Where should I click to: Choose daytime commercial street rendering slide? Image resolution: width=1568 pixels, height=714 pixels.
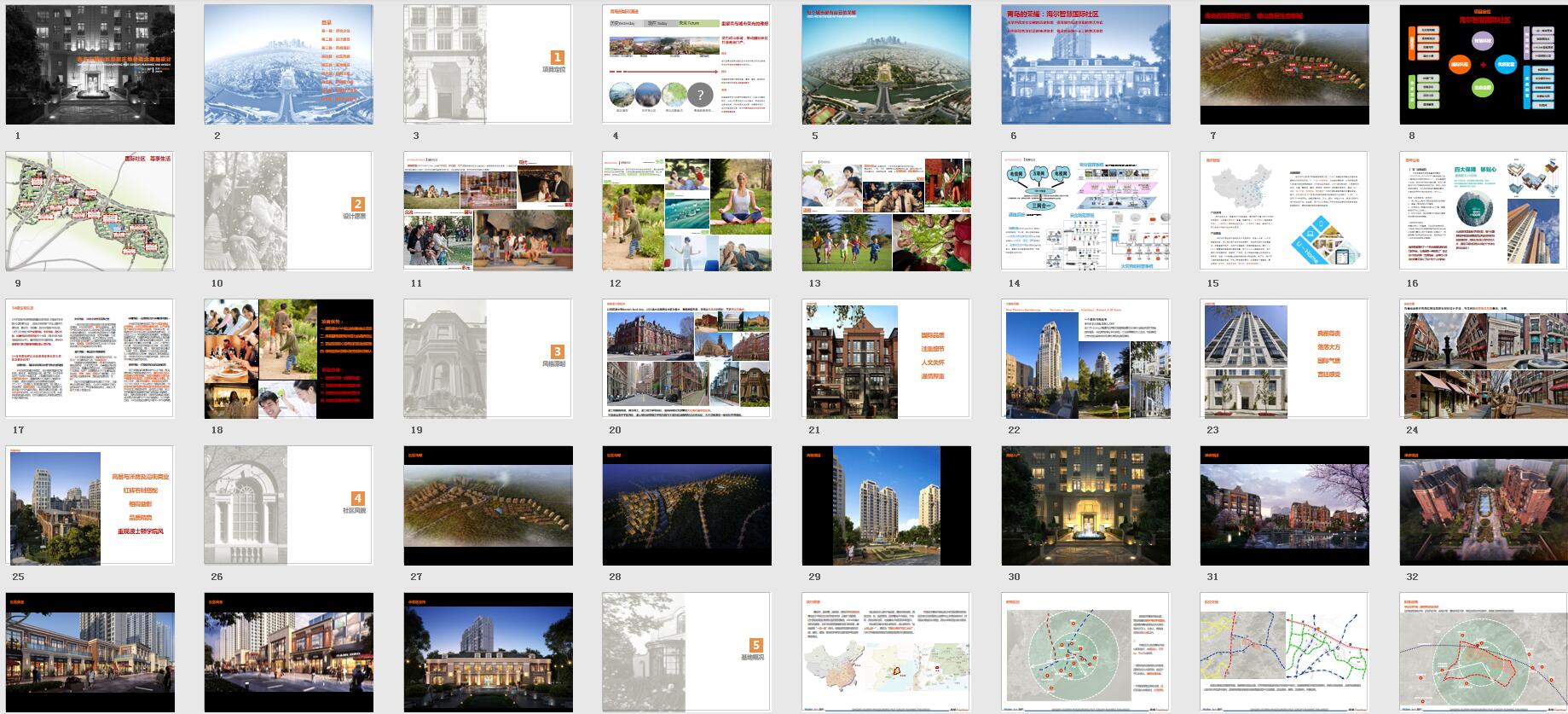tap(90, 653)
